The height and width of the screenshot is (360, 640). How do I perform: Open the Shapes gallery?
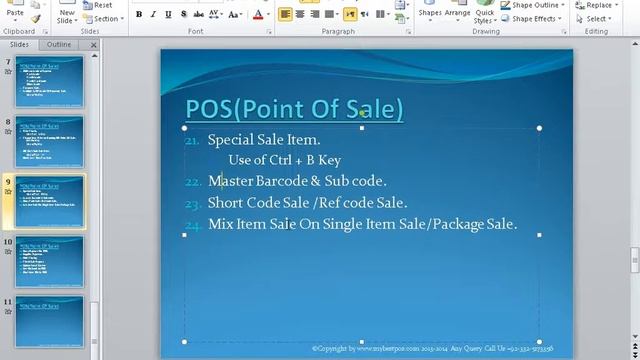tap(430, 12)
